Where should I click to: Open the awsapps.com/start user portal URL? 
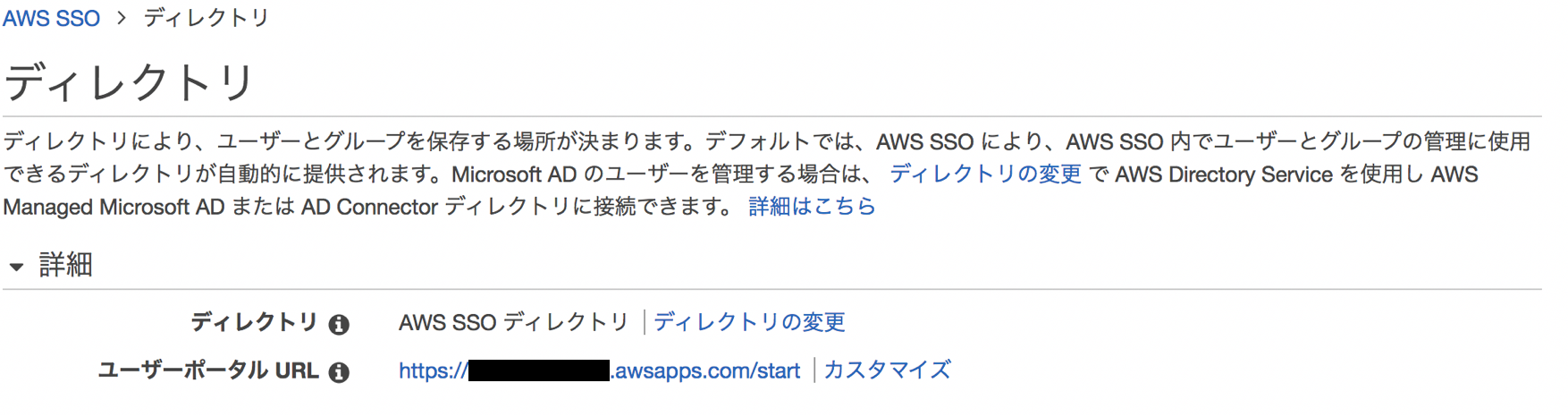coord(706,370)
